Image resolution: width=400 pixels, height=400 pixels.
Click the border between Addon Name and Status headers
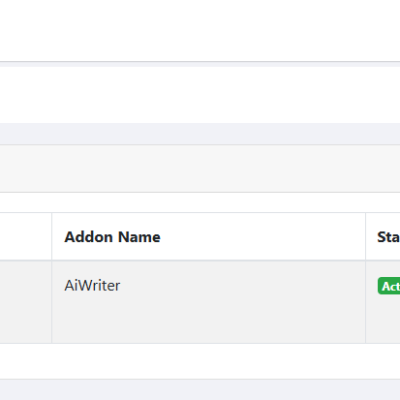pos(366,236)
